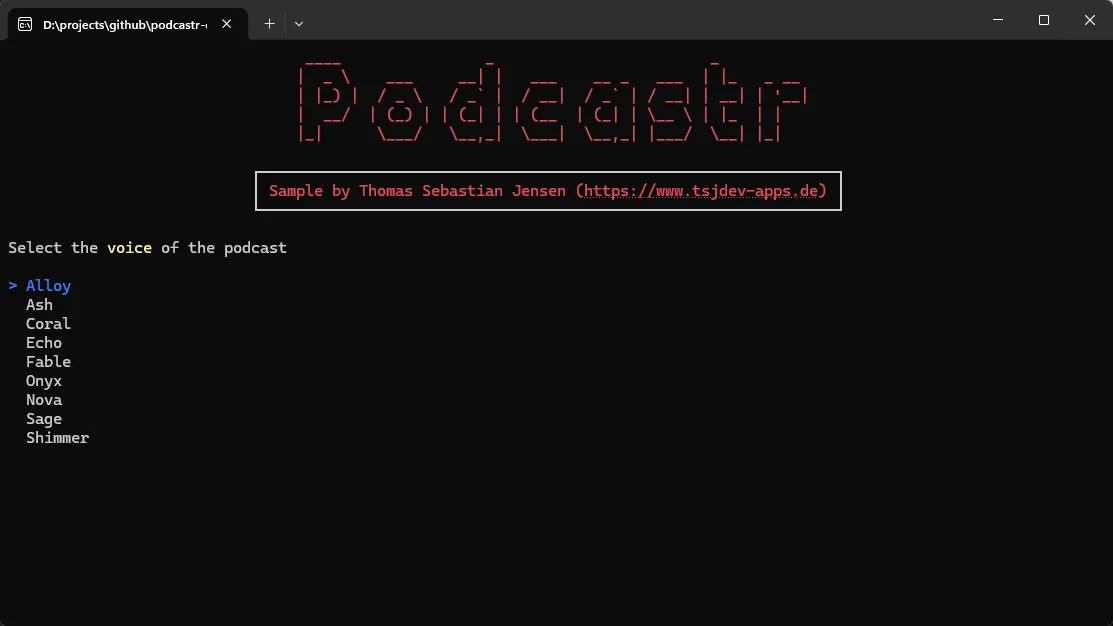Pick Fable from the voice list
1113x626 pixels.
[x=48, y=362]
